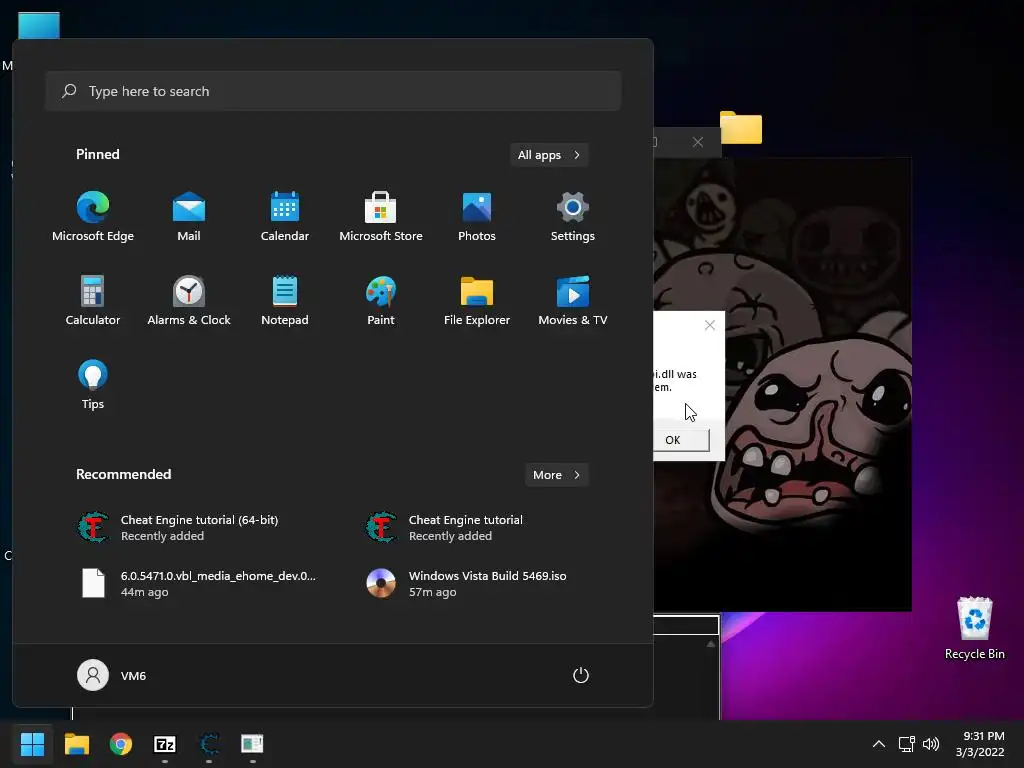Open the VM6 user account menu

[x=112, y=675]
